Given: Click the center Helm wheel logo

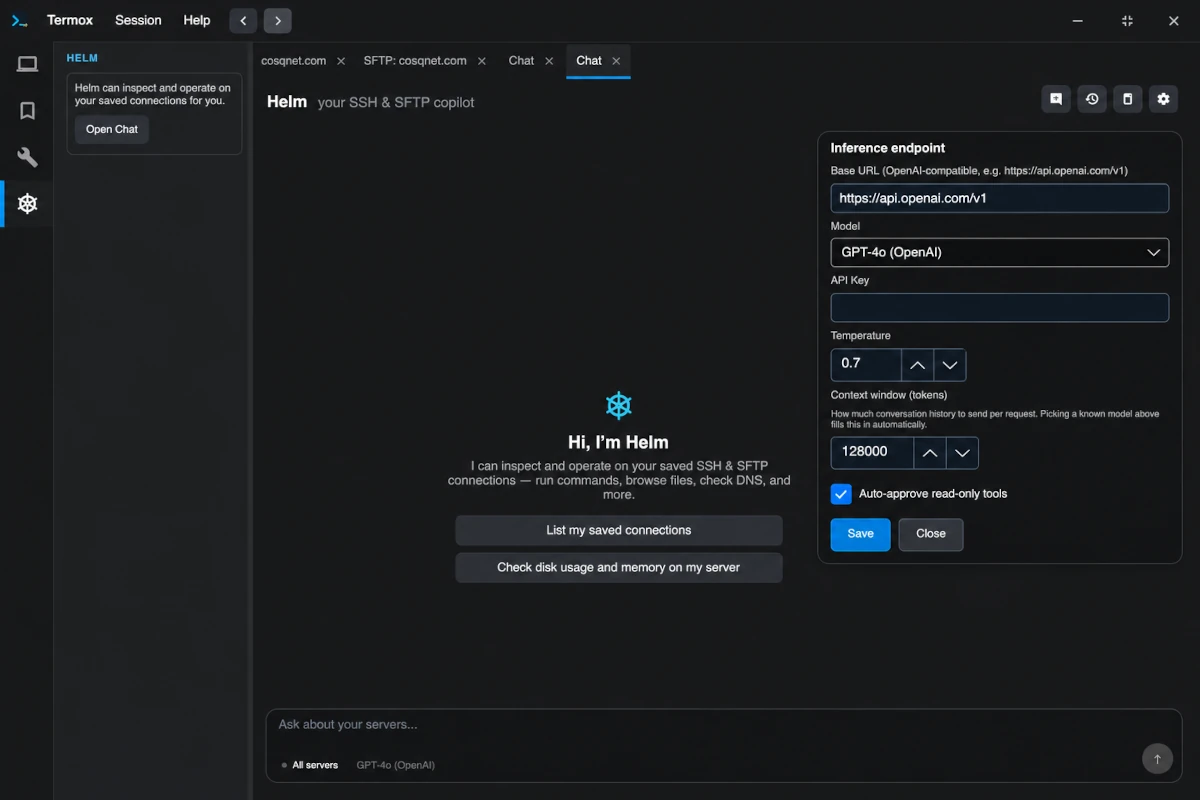Looking at the screenshot, I should (619, 405).
